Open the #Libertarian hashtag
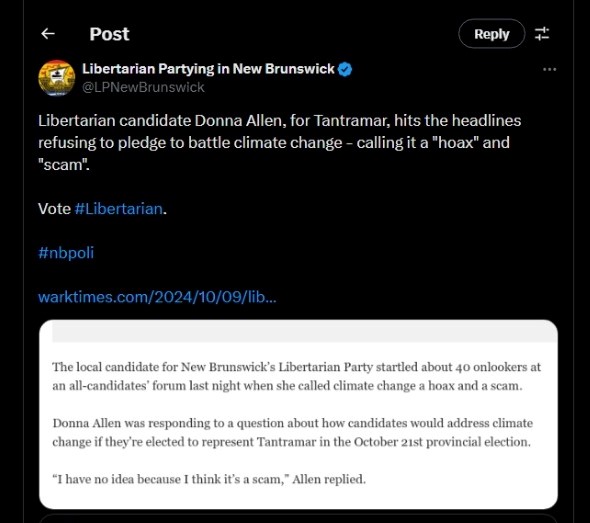The image size is (590, 523). 119,209
